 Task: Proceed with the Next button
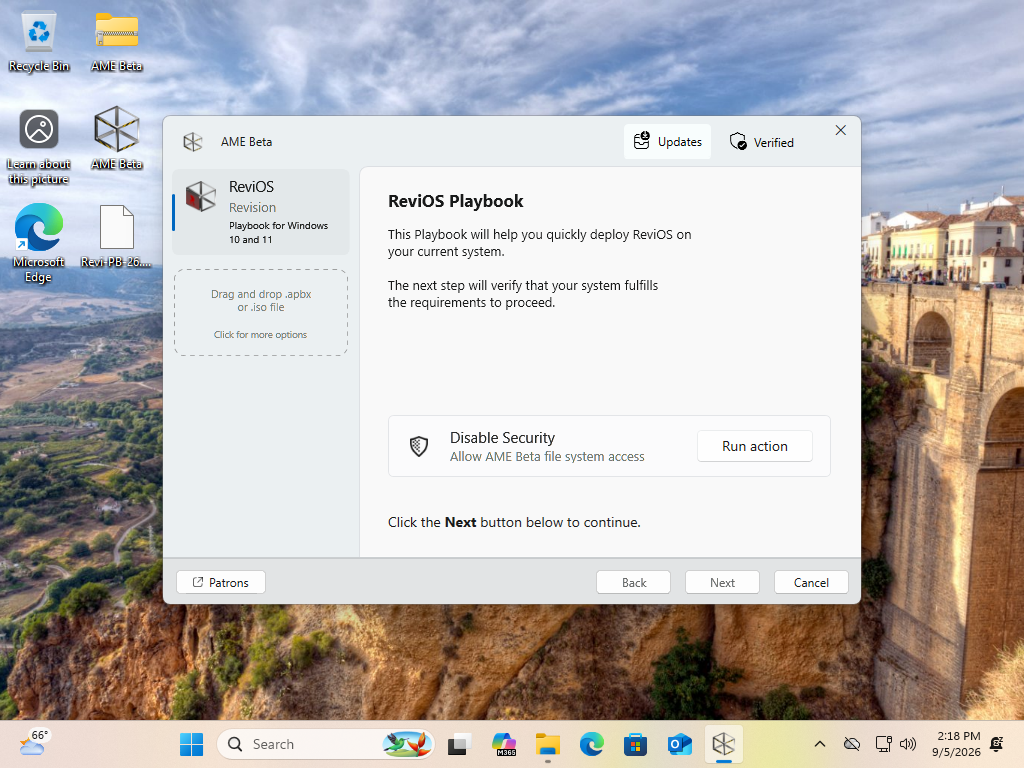722,582
